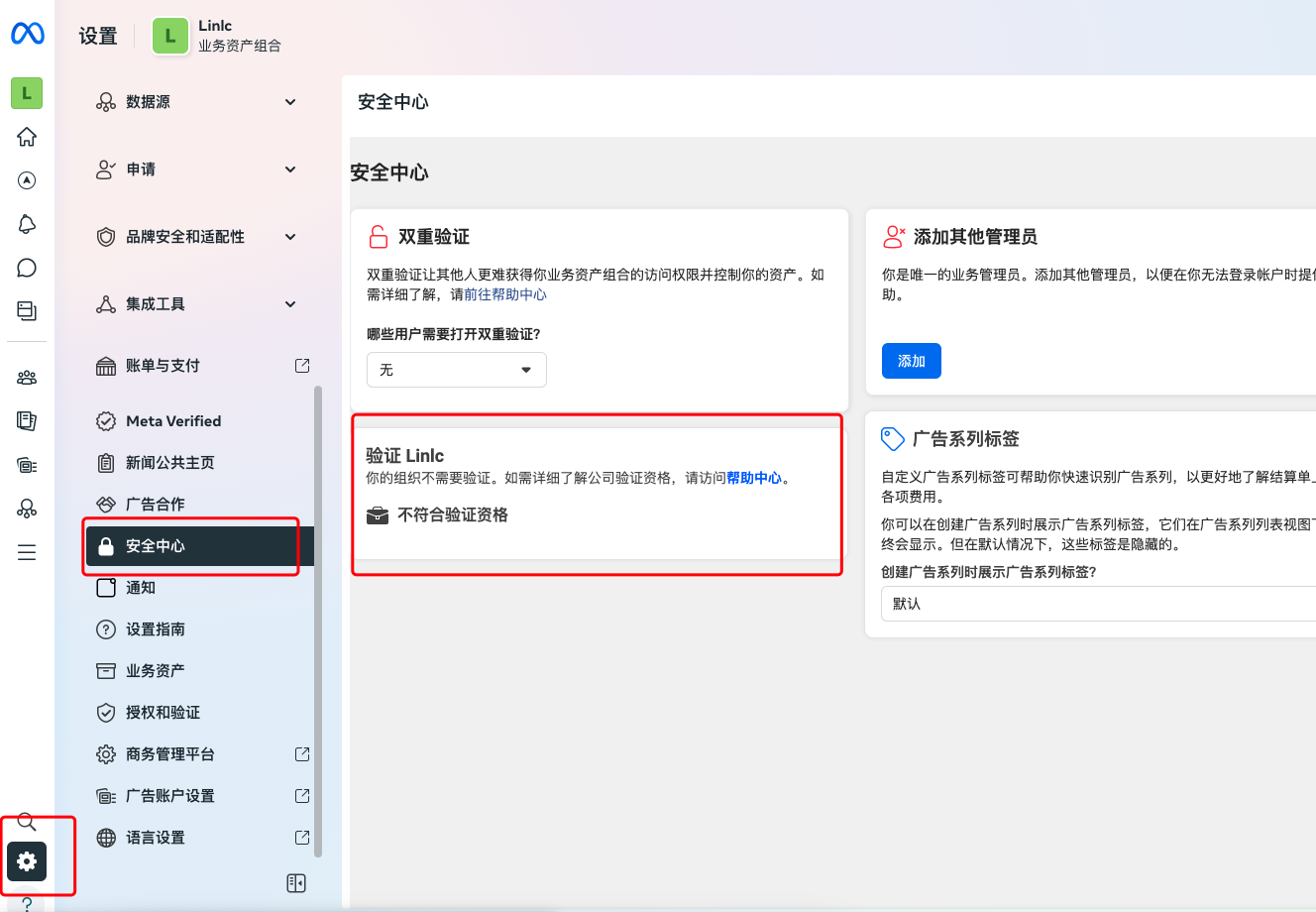Open the hamburger all-tools menu icon

coord(27,552)
